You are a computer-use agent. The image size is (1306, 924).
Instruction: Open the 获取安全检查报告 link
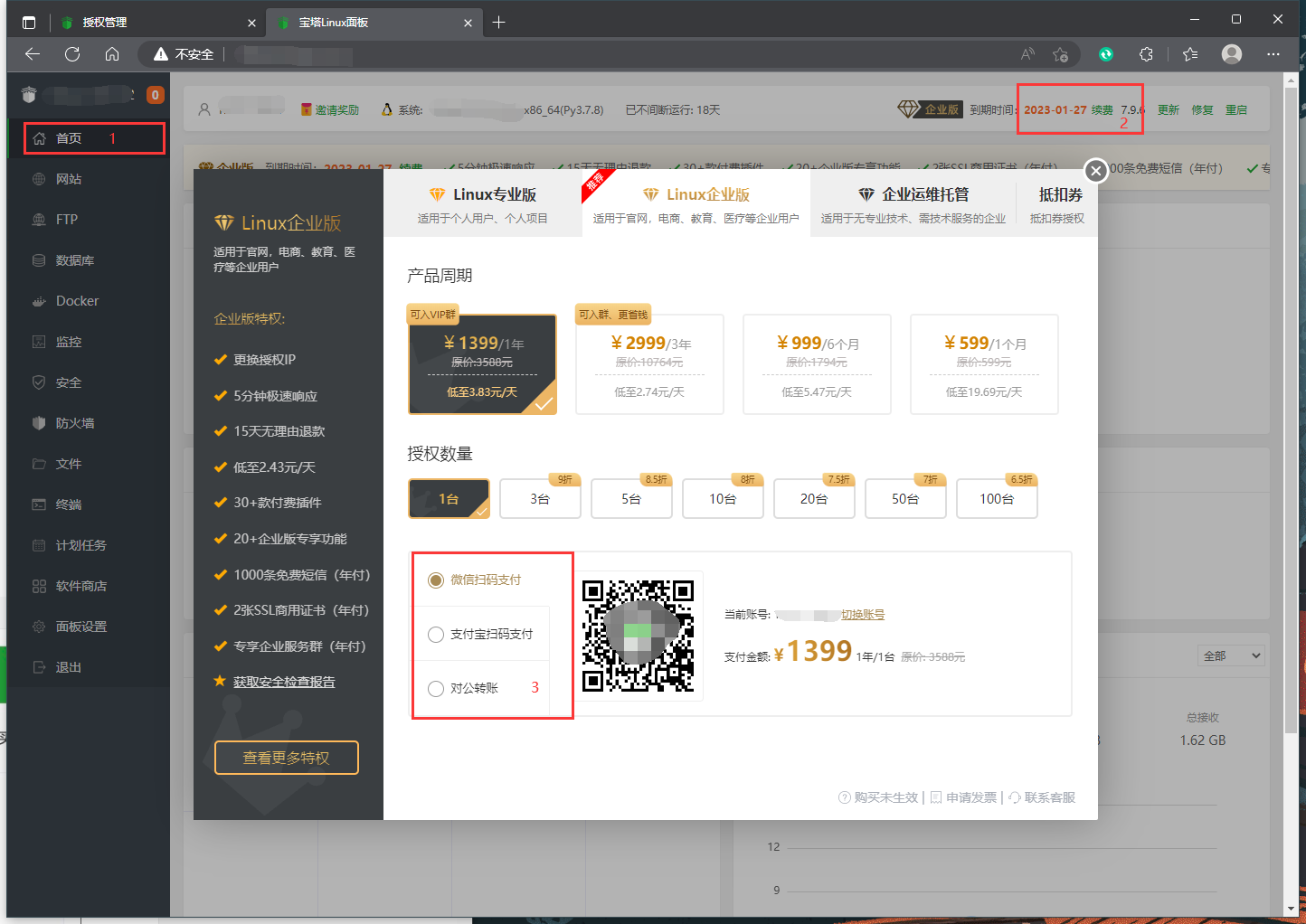284,682
